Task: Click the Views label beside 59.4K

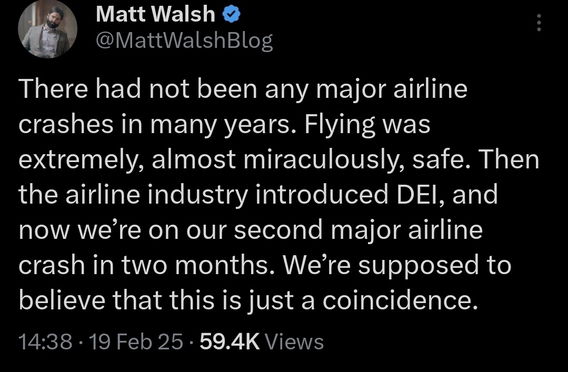Action: (295, 342)
